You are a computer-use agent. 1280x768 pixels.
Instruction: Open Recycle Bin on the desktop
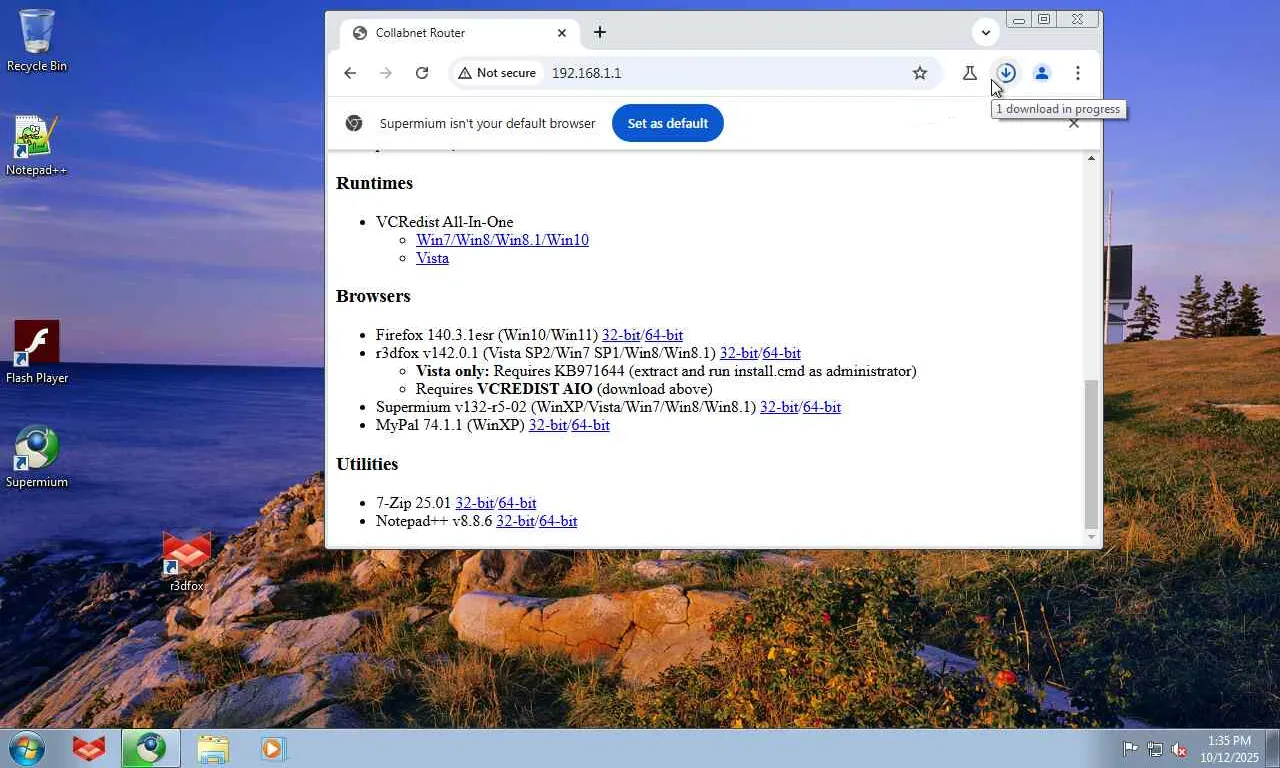click(37, 41)
